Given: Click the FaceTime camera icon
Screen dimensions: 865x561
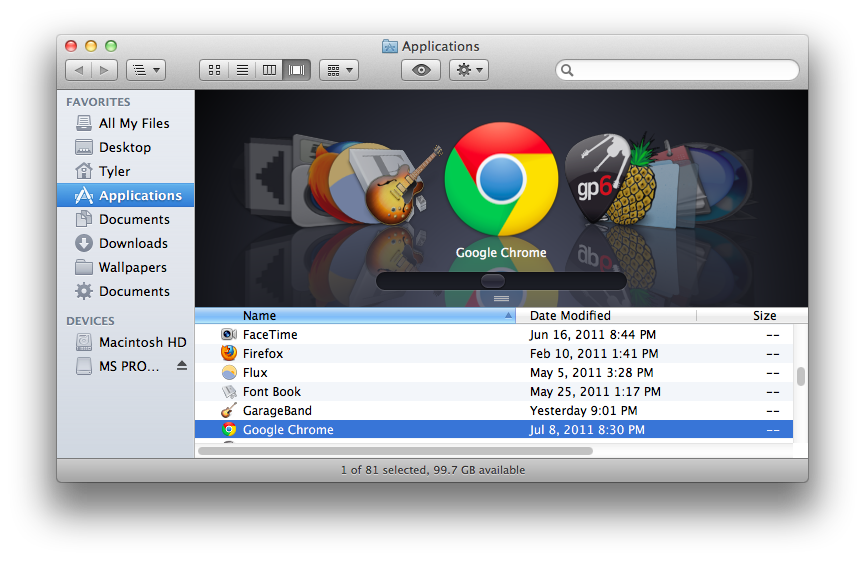Looking at the screenshot, I should pos(229,334).
